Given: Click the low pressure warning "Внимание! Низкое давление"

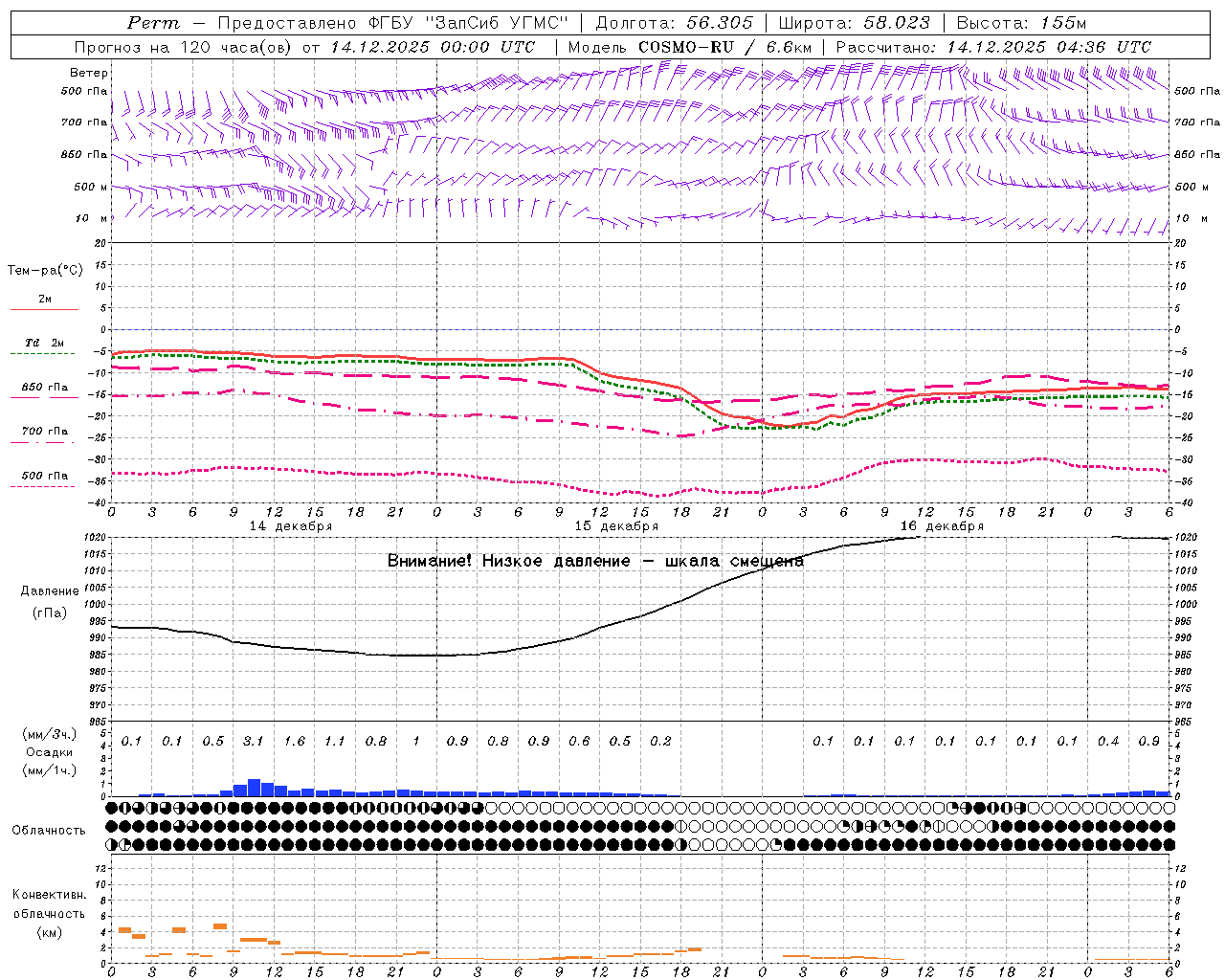Looking at the screenshot, I should (508, 561).
